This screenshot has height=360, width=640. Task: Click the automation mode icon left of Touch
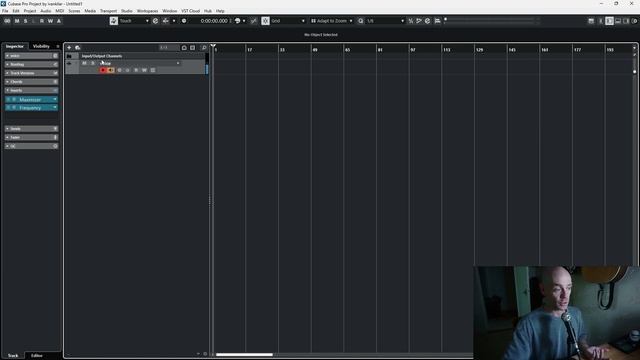point(114,21)
